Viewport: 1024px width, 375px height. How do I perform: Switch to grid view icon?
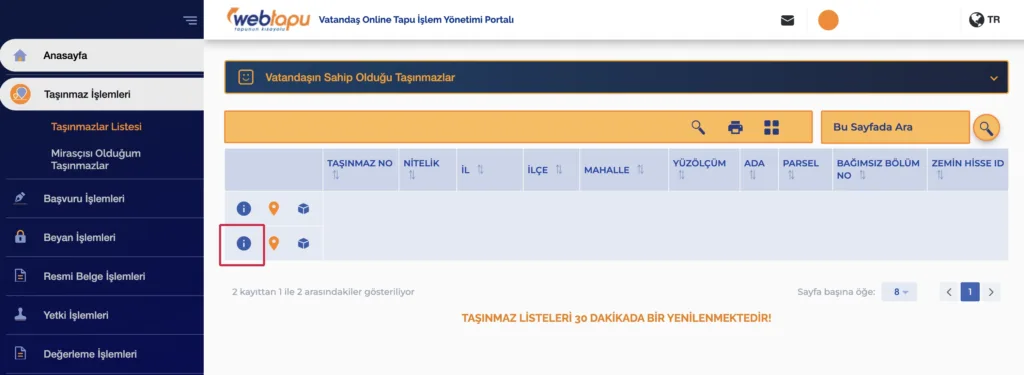tap(771, 127)
